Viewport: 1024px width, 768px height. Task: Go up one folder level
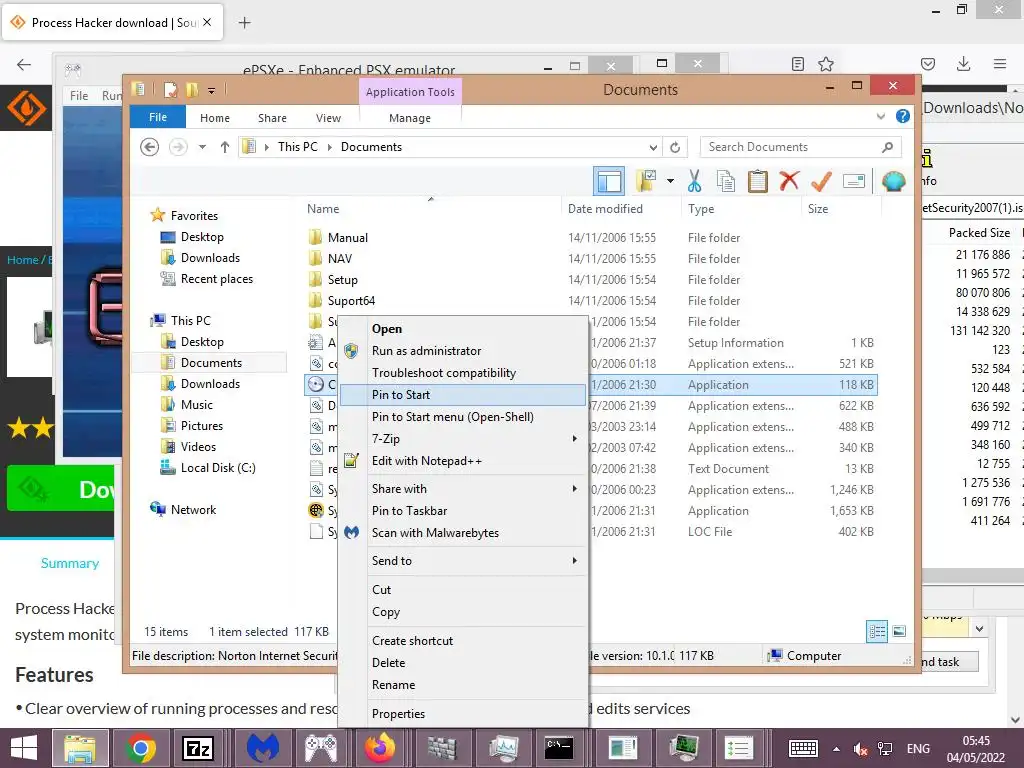click(x=225, y=147)
